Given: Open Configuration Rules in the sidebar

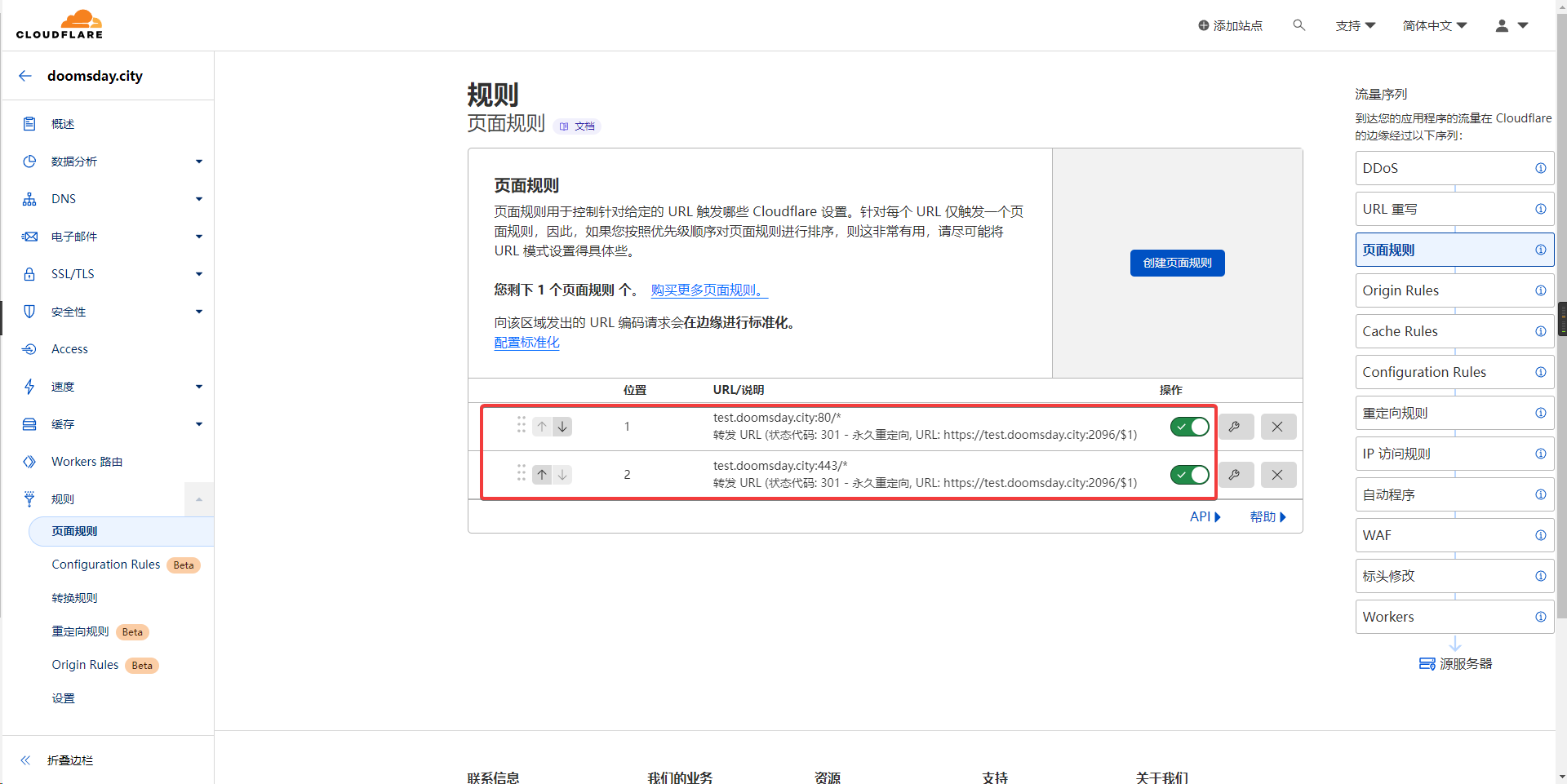Looking at the screenshot, I should point(106,565).
